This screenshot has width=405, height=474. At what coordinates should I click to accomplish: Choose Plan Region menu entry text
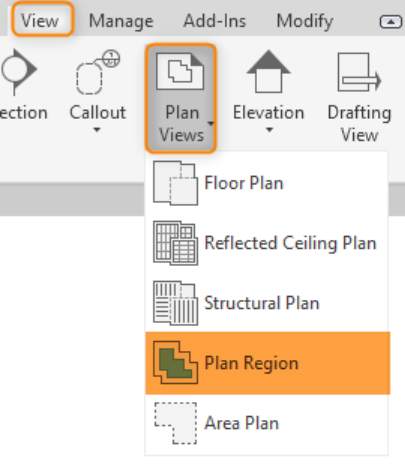[251, 363]
